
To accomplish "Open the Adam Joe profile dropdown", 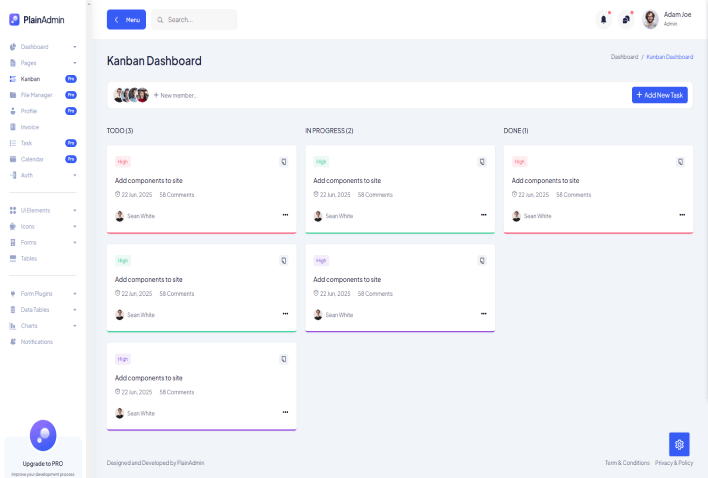I will pyautogui.click(x=667, y=19).
